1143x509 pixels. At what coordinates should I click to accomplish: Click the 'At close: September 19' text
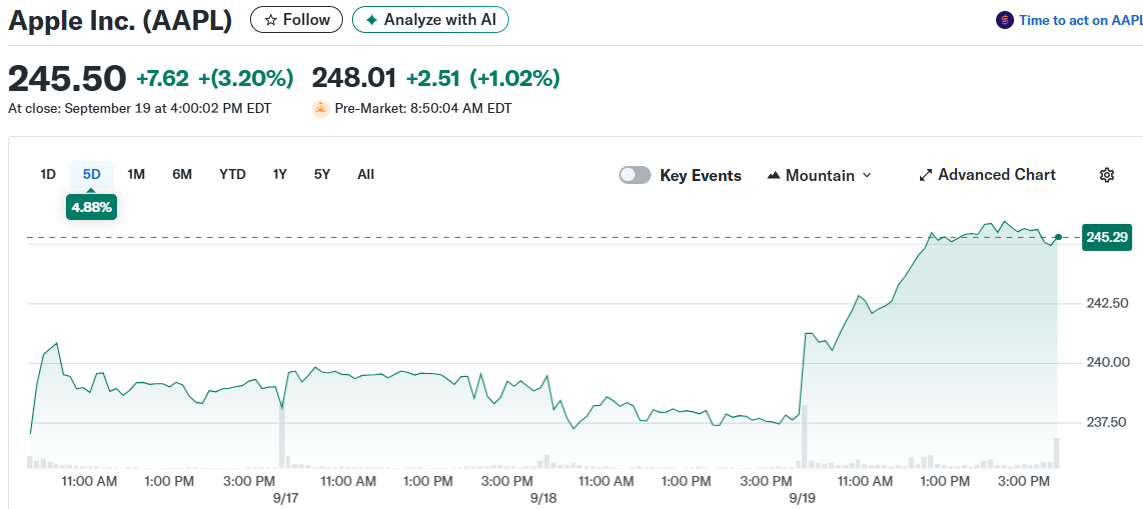click(139, 109)
